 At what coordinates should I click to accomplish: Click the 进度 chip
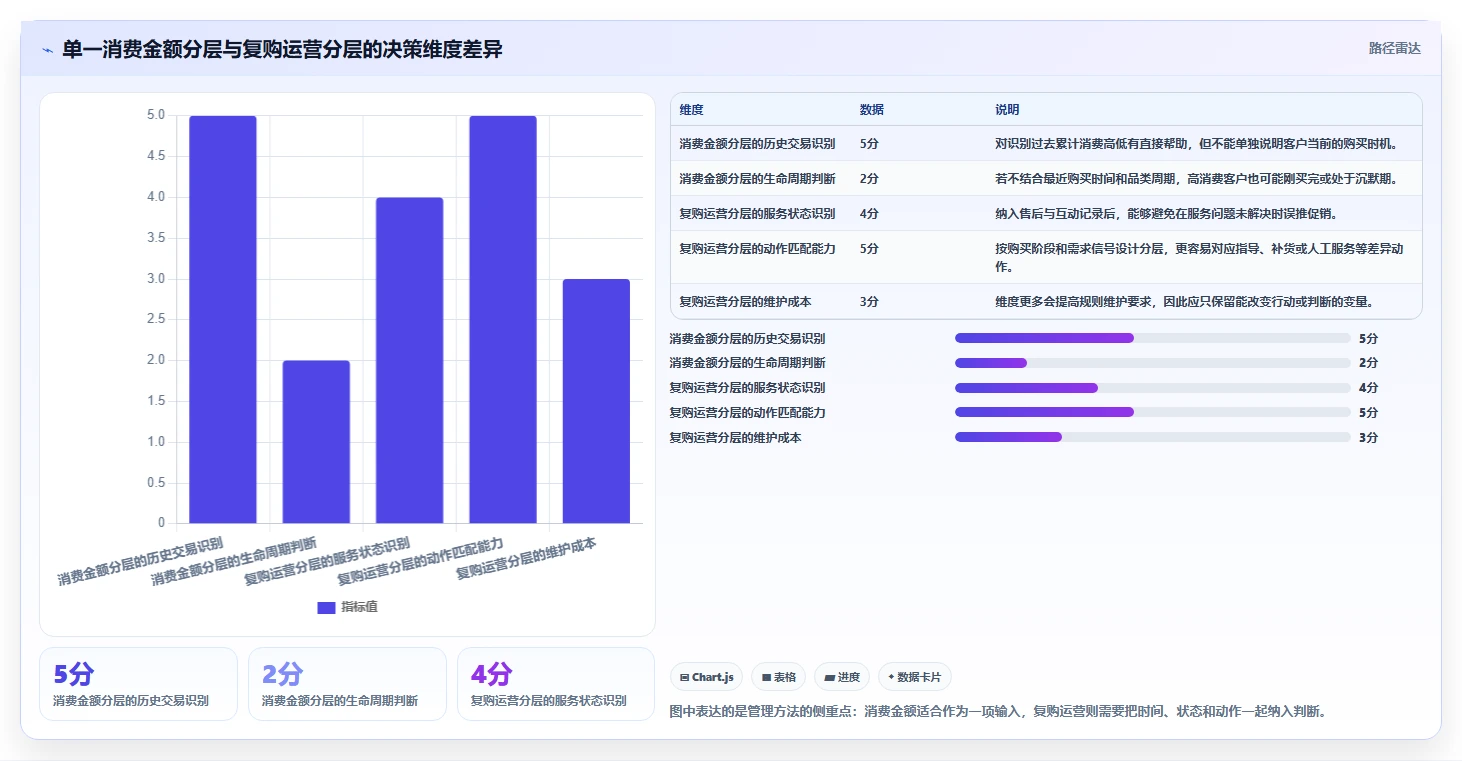click(x=842, y=677)
